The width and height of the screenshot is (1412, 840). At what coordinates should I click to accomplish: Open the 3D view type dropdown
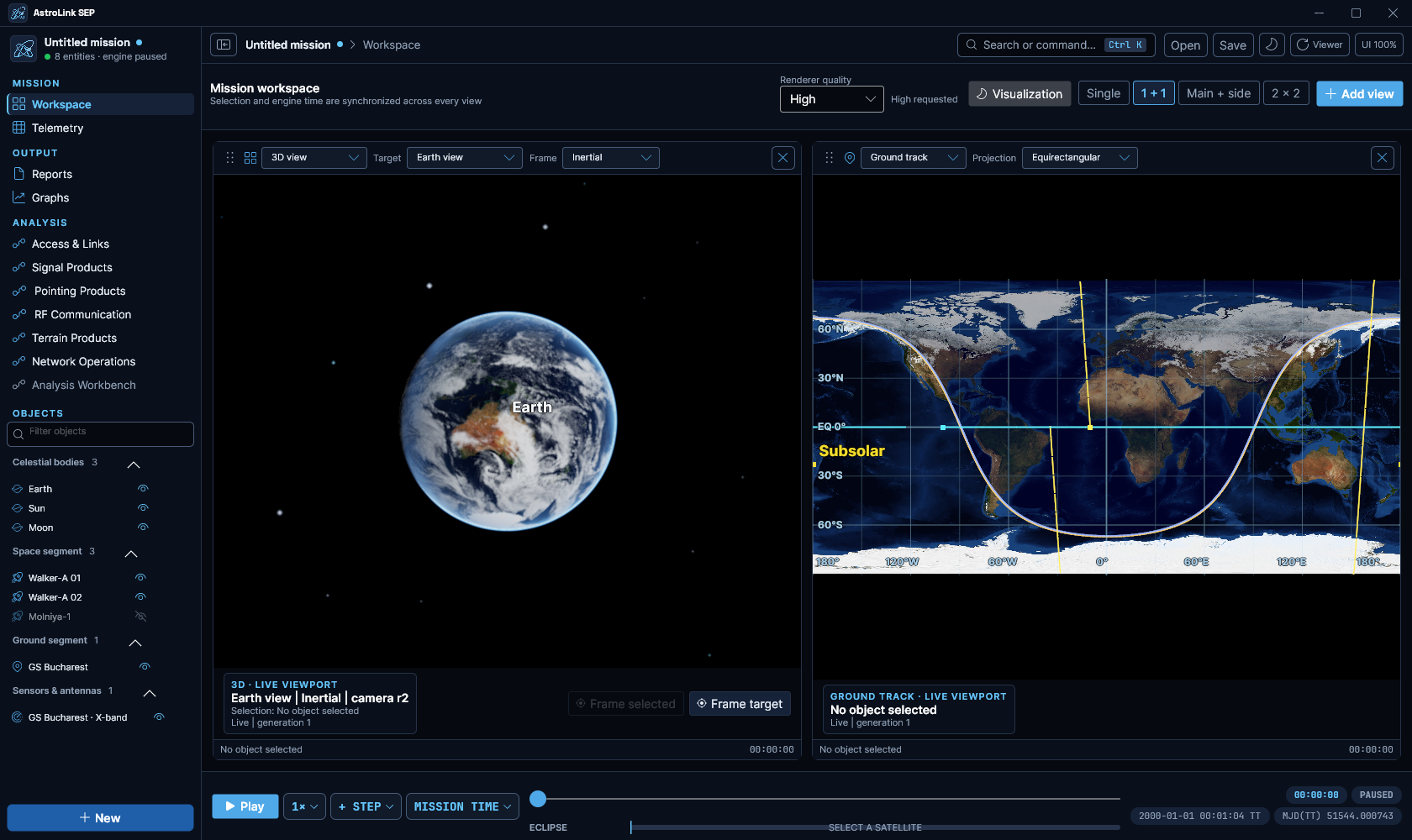coord(314,158)
